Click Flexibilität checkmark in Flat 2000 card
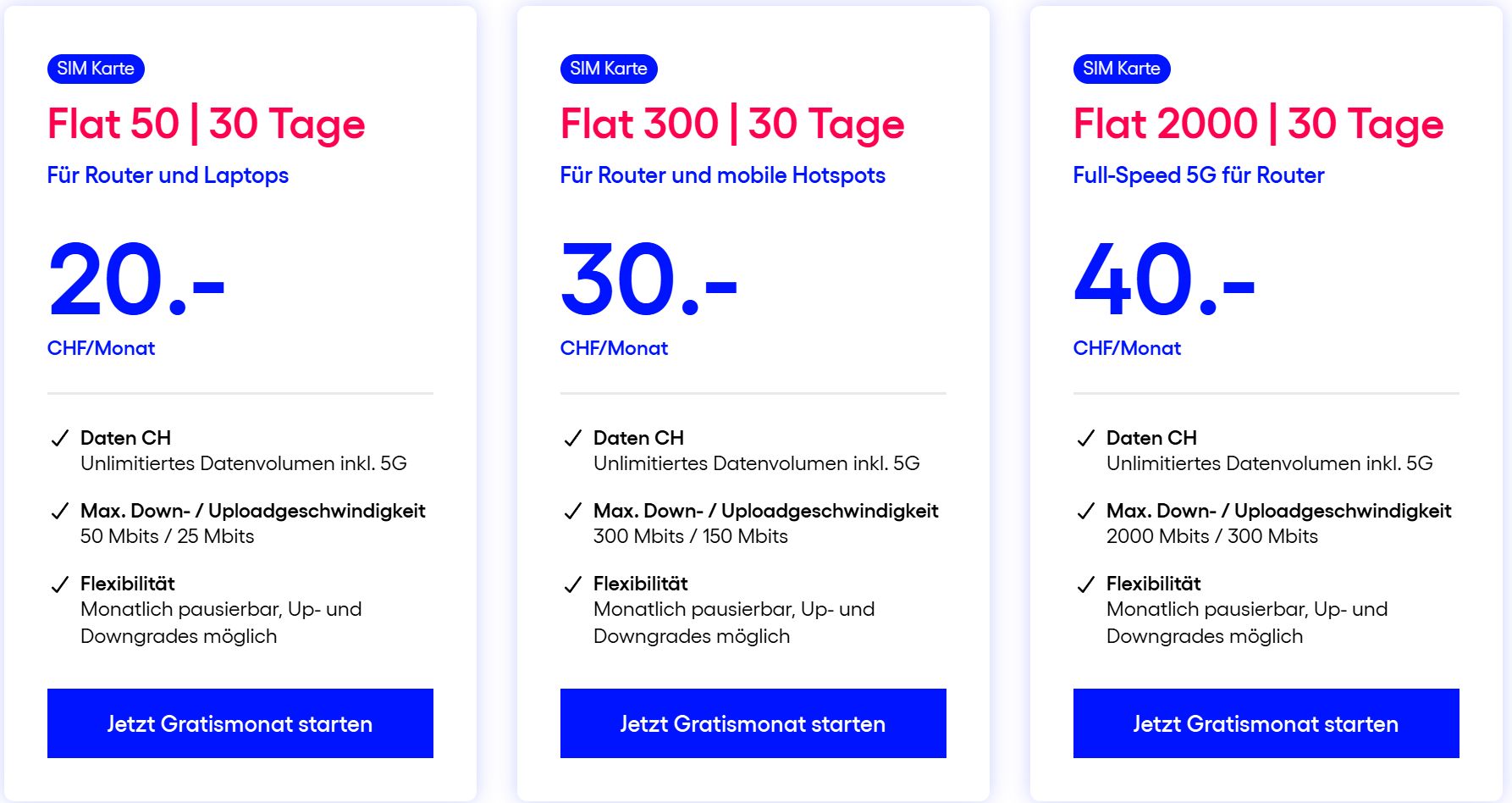 (x=1086, y=584)
